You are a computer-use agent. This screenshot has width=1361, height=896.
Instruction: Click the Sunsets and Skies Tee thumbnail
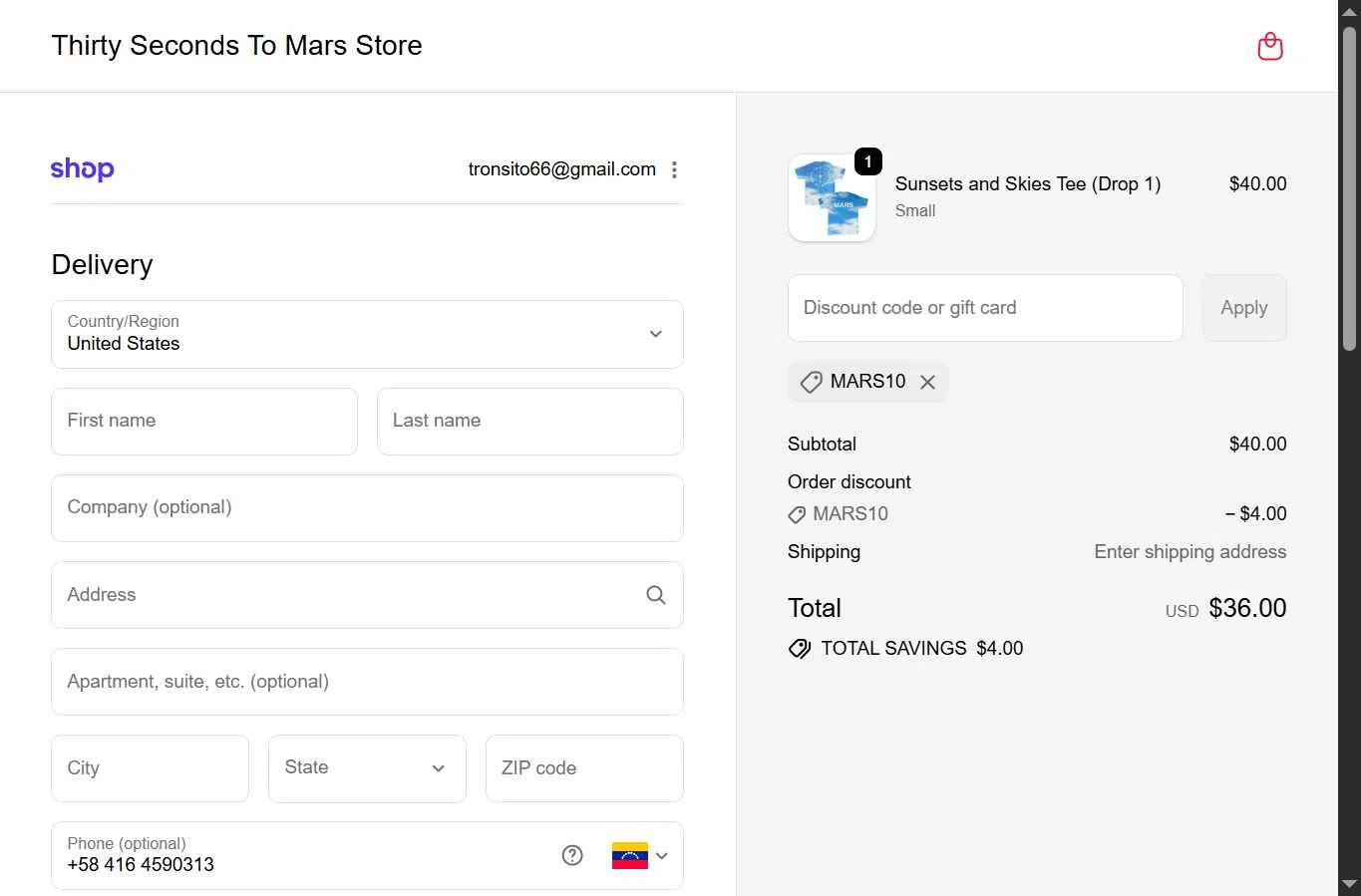click(x=832, y=197)
